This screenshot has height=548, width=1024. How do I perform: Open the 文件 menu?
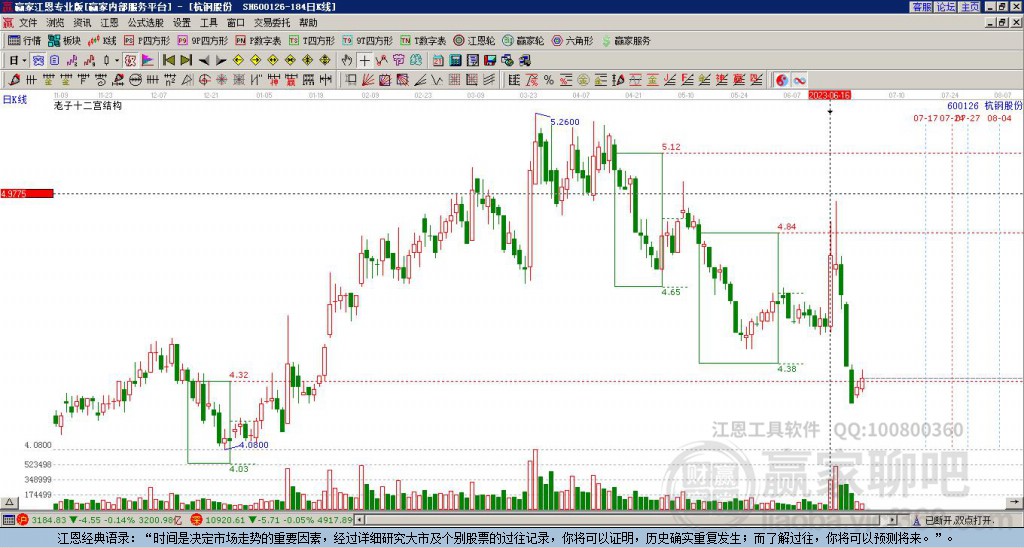coord(28,23)
